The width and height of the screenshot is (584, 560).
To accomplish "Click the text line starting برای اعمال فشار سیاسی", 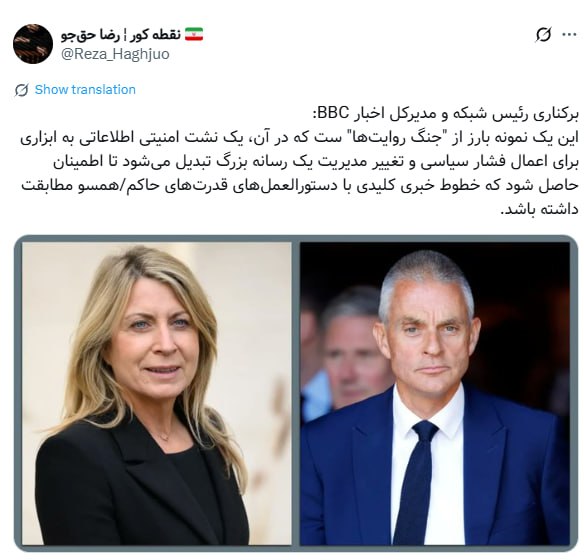I will (x=316, y=162).
